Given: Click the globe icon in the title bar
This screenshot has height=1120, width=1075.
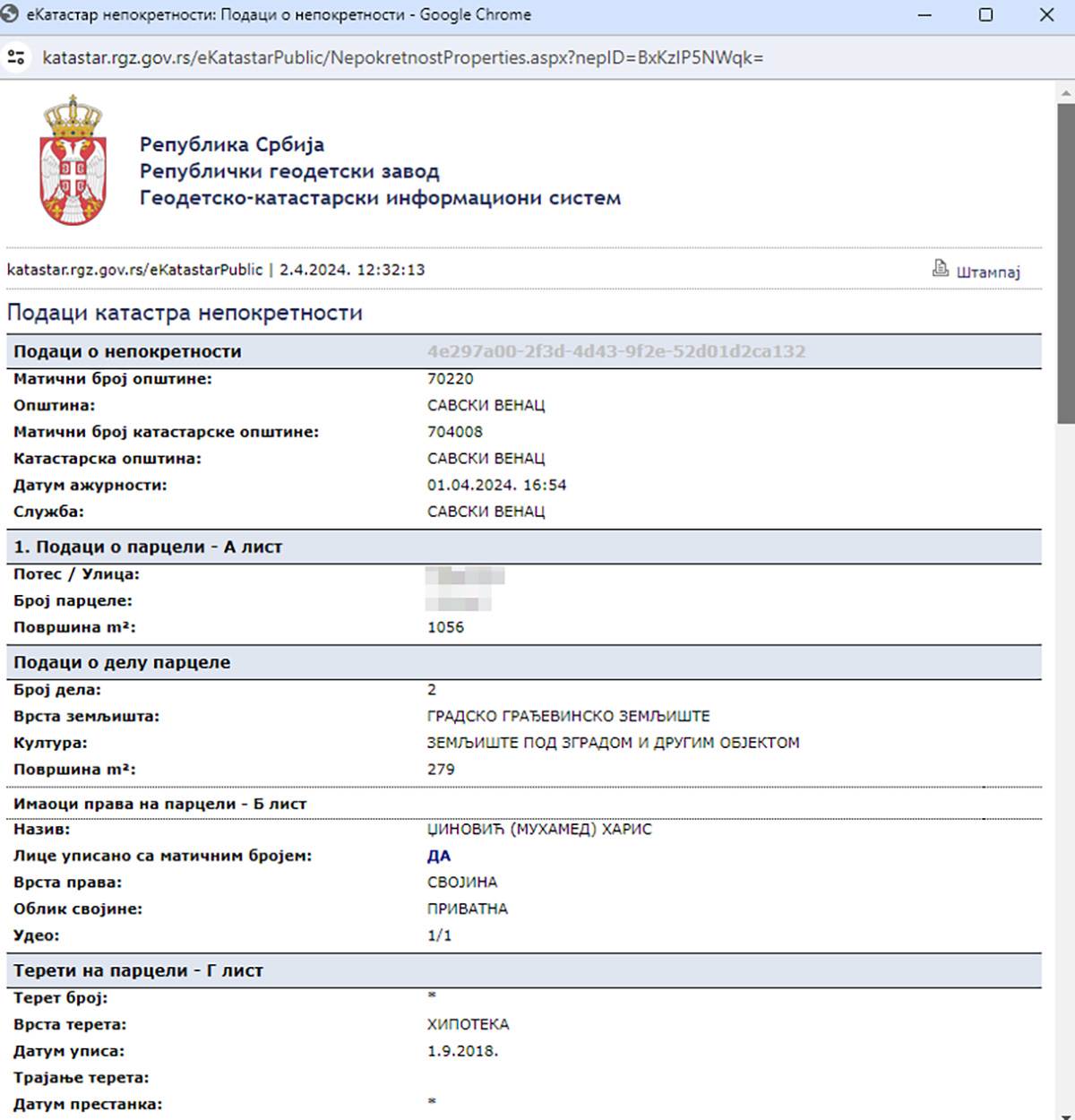Looking at the screenshot, I should point(11,15).
